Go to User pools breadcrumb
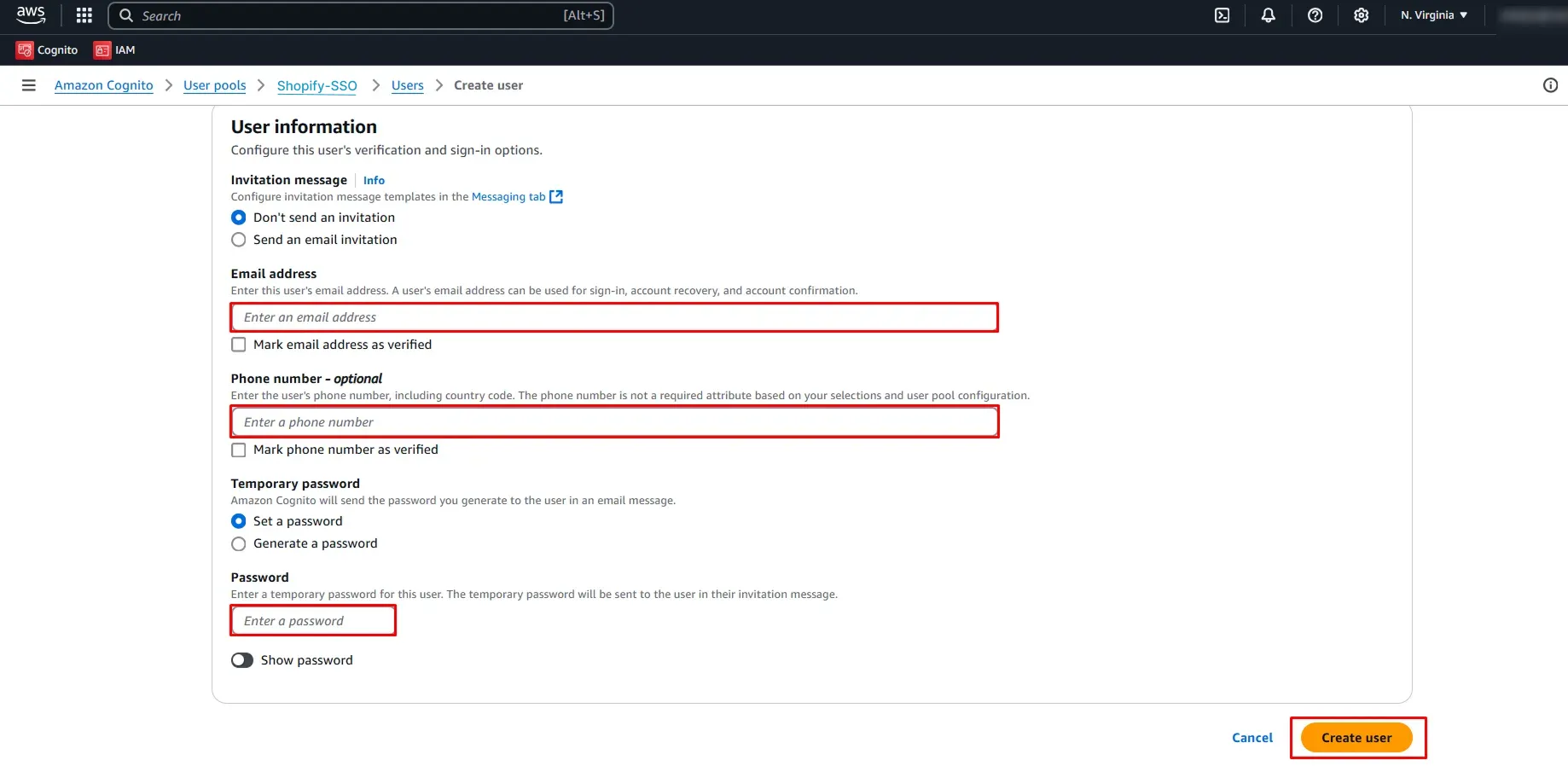This screenshot has width=1568, height=766. point(214,85)
